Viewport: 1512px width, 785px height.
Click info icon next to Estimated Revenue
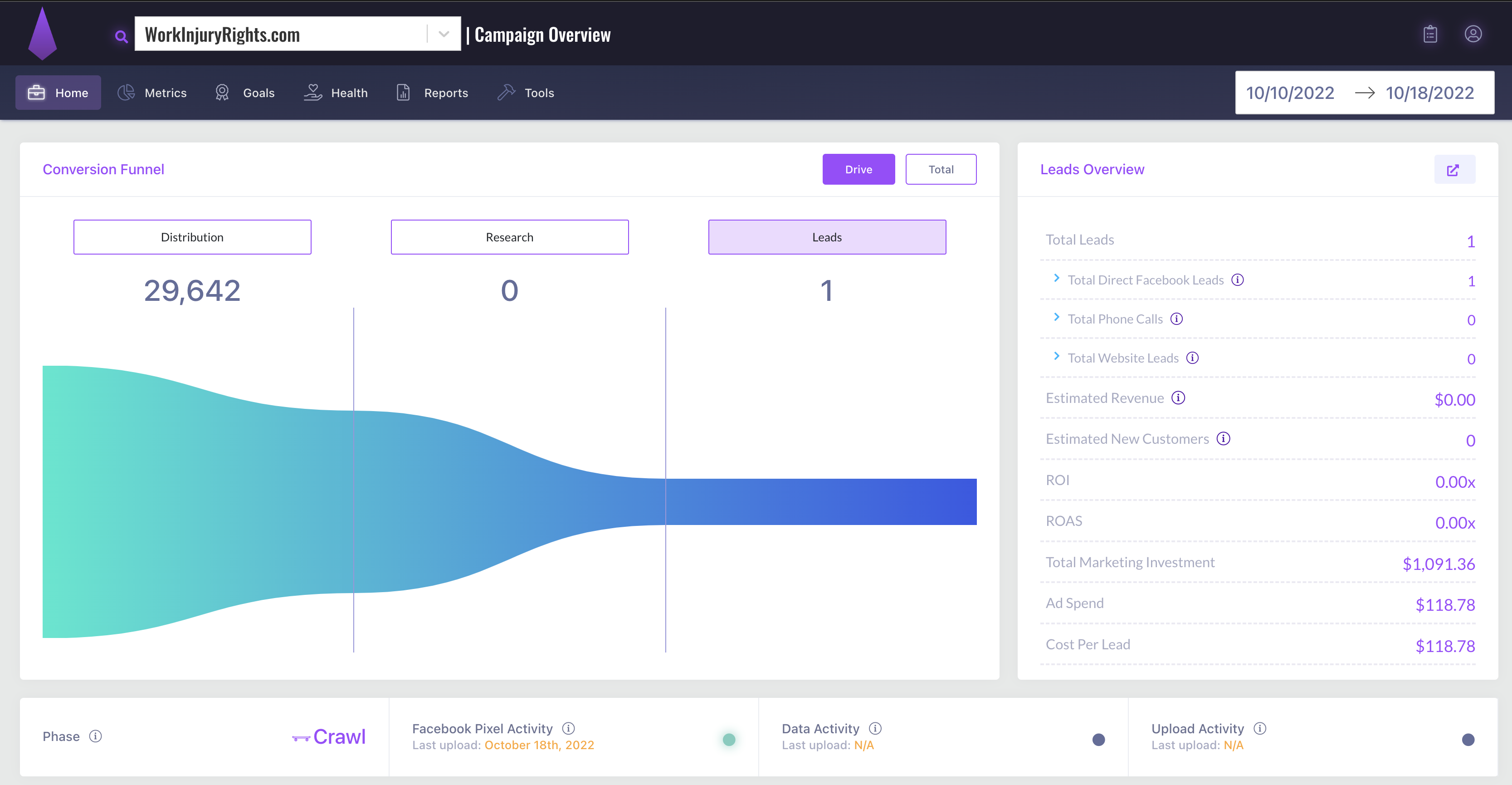click(x=1178, y=397)
